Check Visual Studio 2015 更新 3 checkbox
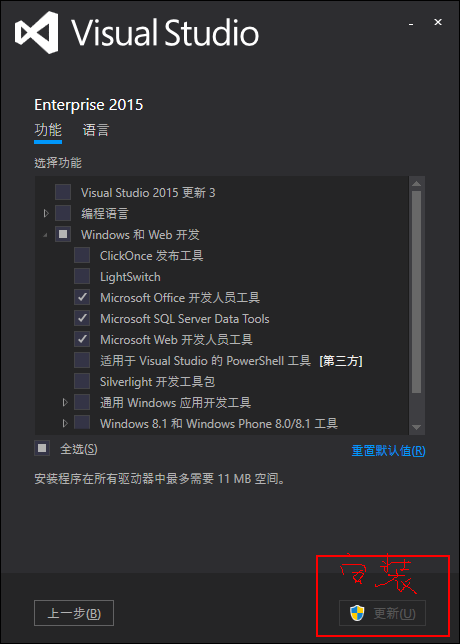This screenshot has width=460, height=644. pyautogui.click(x=63, y=192)
